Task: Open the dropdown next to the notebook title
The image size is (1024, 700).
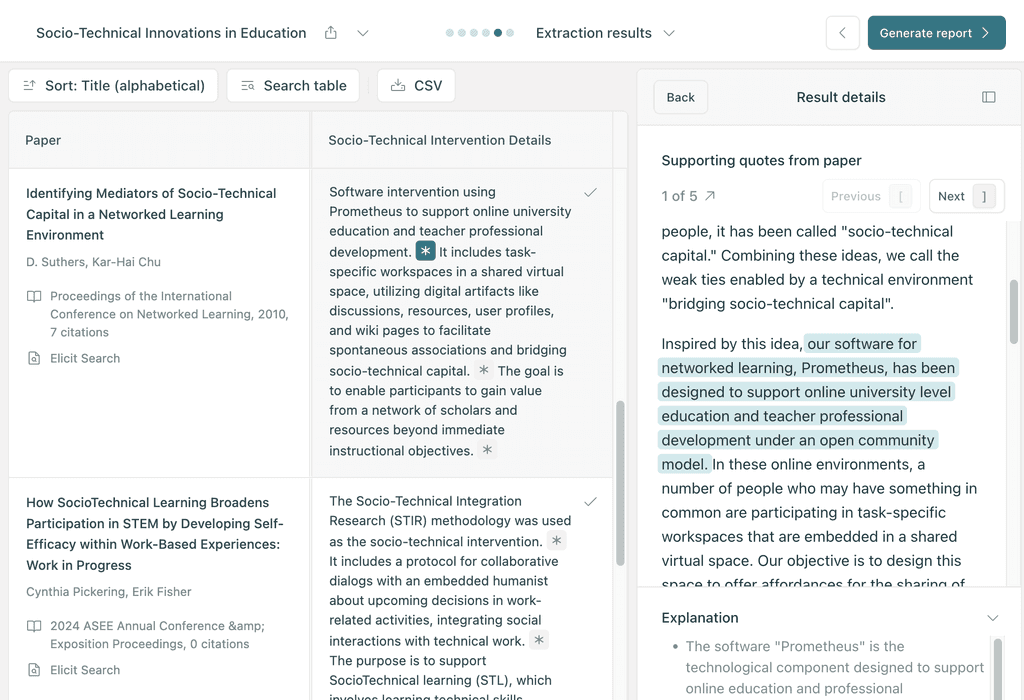Action: (362, 32)
